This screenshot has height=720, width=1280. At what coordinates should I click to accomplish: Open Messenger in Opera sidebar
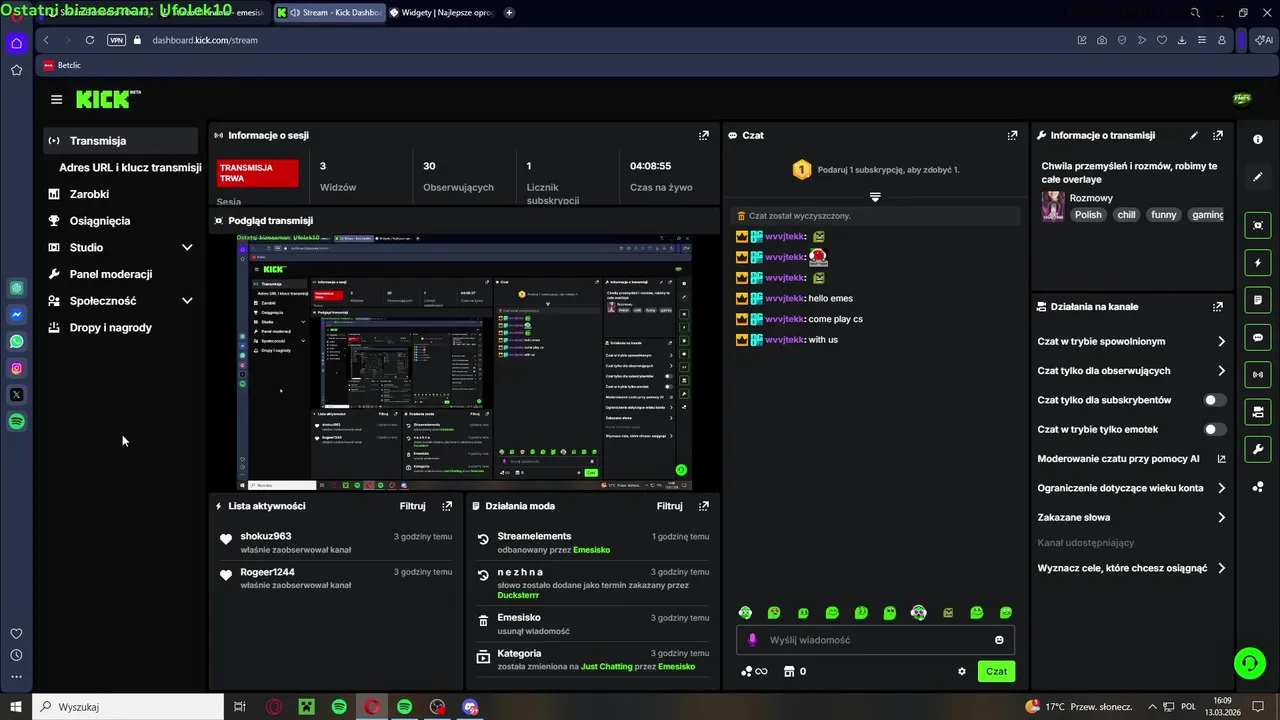point(16,315)
